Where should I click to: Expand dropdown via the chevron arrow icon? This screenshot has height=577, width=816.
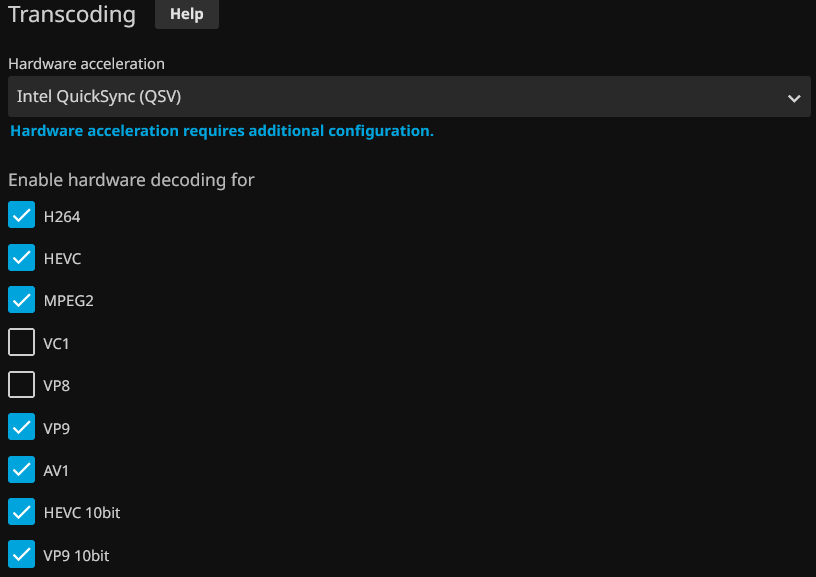(794, 98)
